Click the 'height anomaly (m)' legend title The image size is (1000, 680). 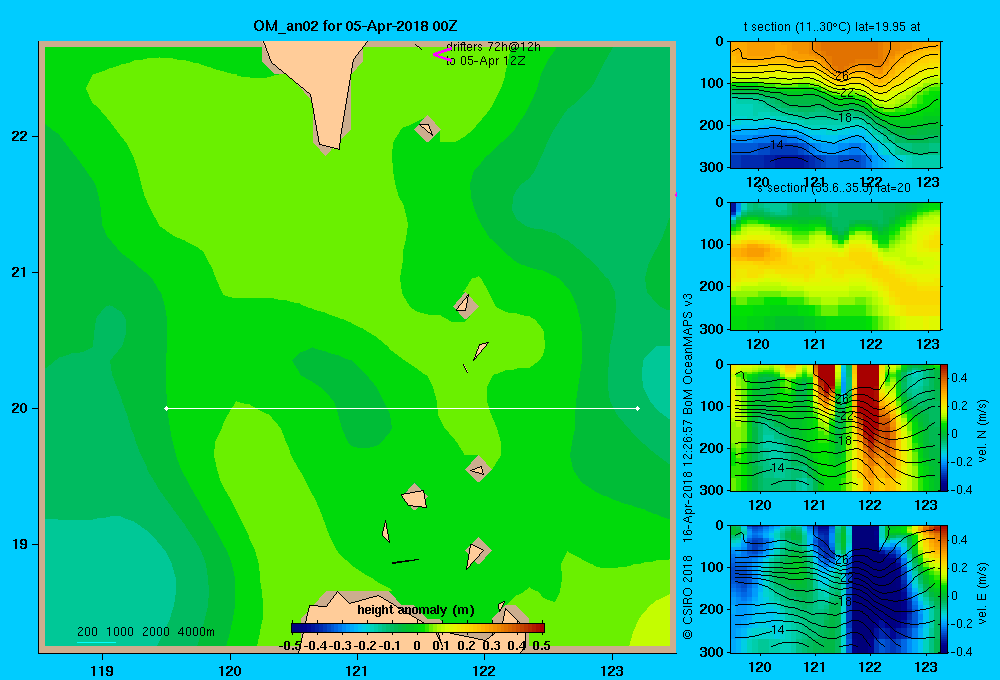416,610
